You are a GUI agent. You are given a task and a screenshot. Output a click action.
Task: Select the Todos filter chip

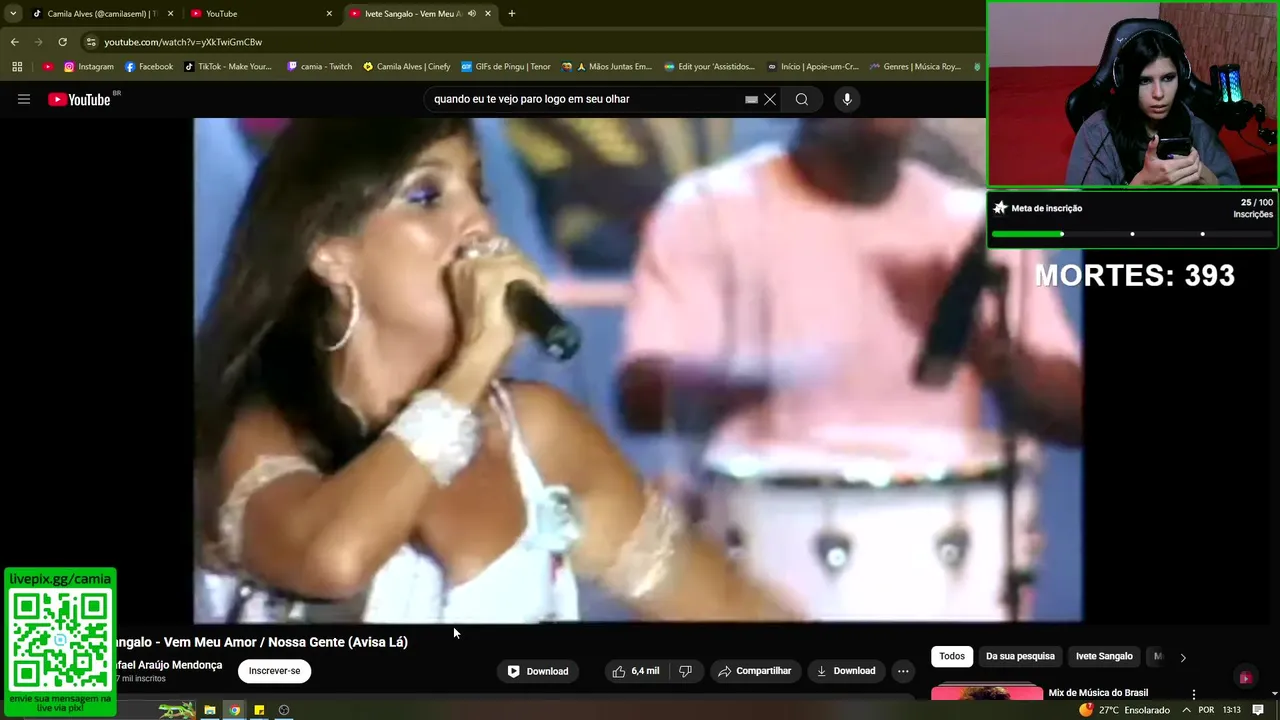tap(952, 656)
